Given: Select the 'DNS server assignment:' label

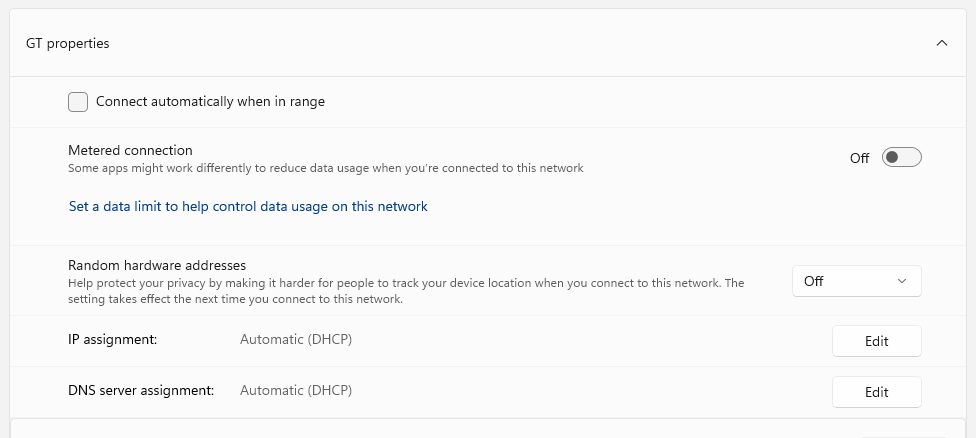Looking at the screenshot, I should tap(141, 391).
